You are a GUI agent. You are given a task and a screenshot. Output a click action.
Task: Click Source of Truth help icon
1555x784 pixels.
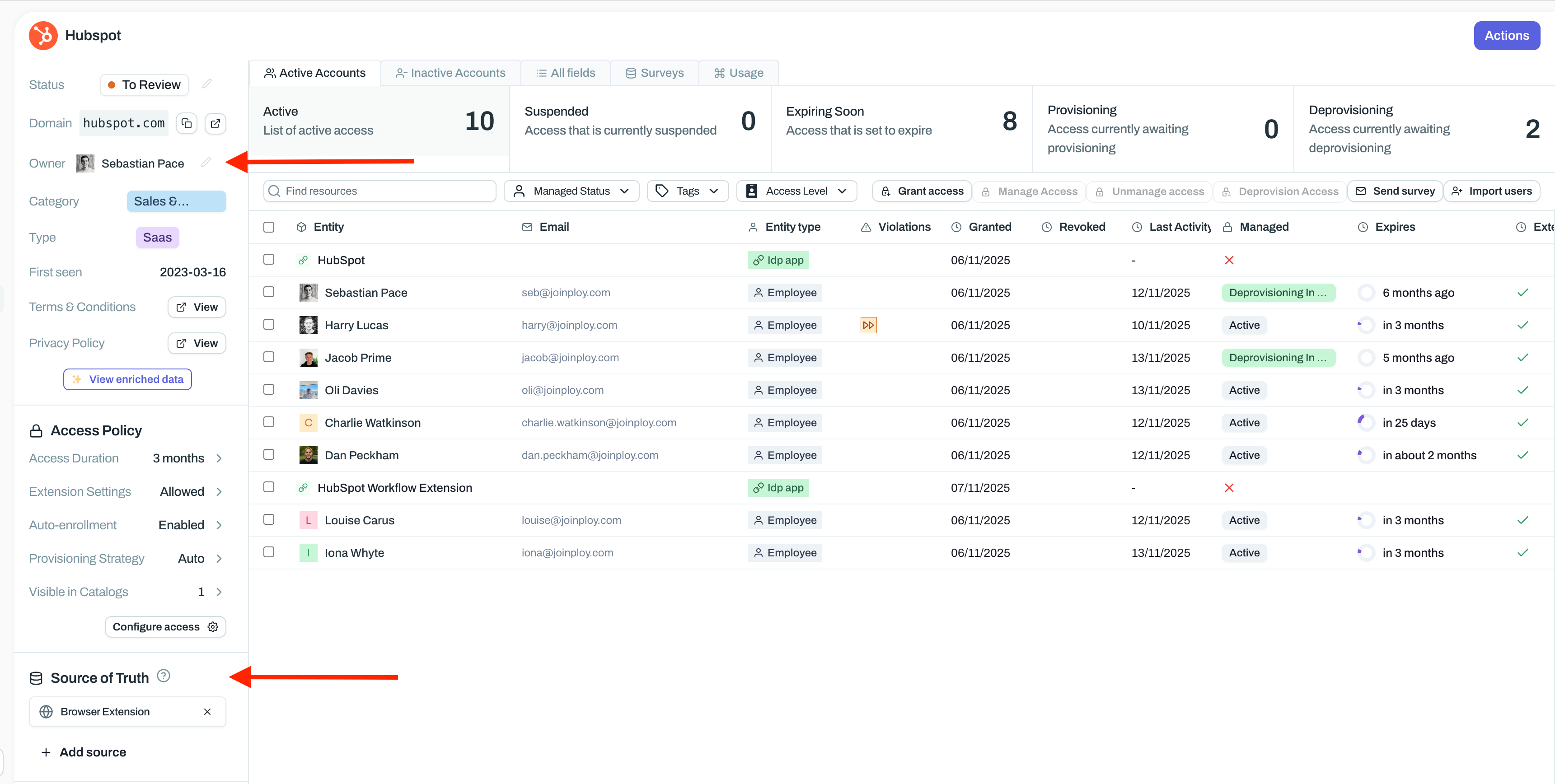(x=163, y=676)
